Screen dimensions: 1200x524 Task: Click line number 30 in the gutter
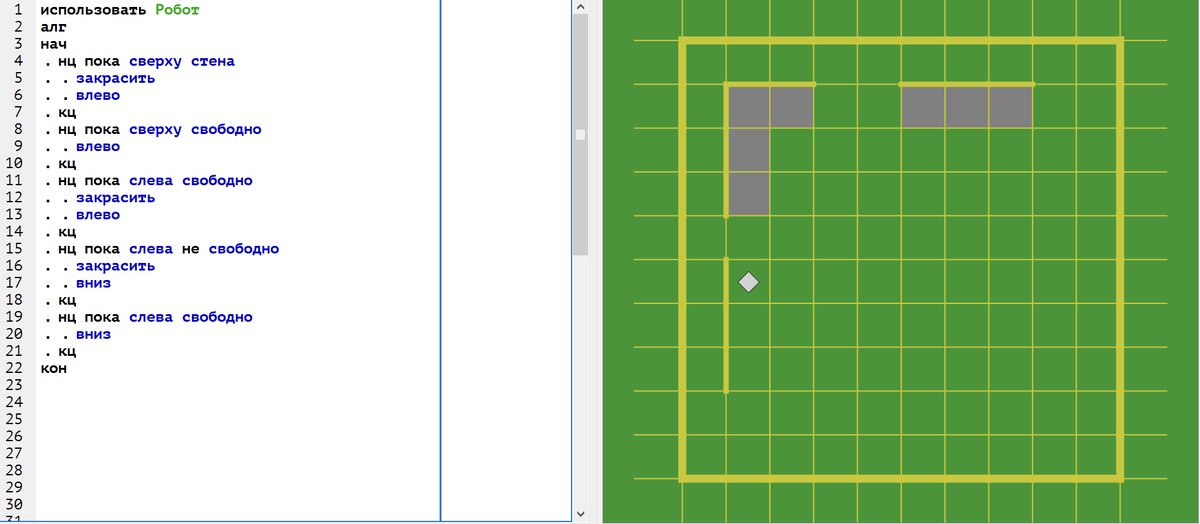(x=14, y=505)
